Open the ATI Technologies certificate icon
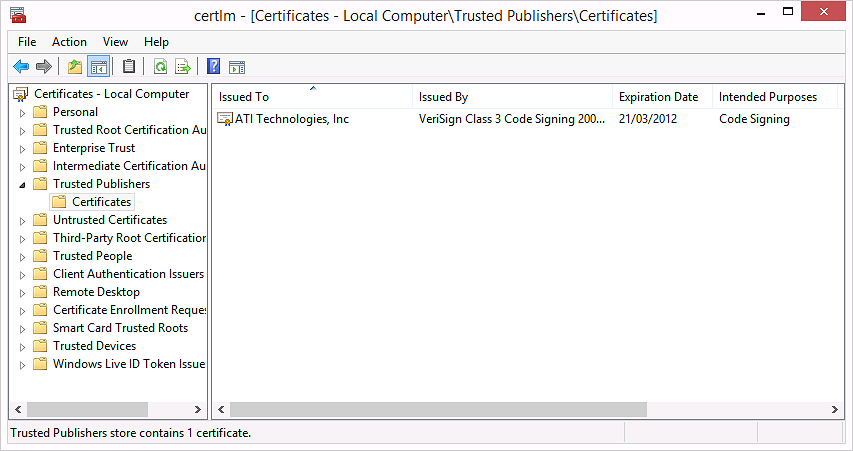This screenshot has width=853, height=451. click(x=225, y=120)
